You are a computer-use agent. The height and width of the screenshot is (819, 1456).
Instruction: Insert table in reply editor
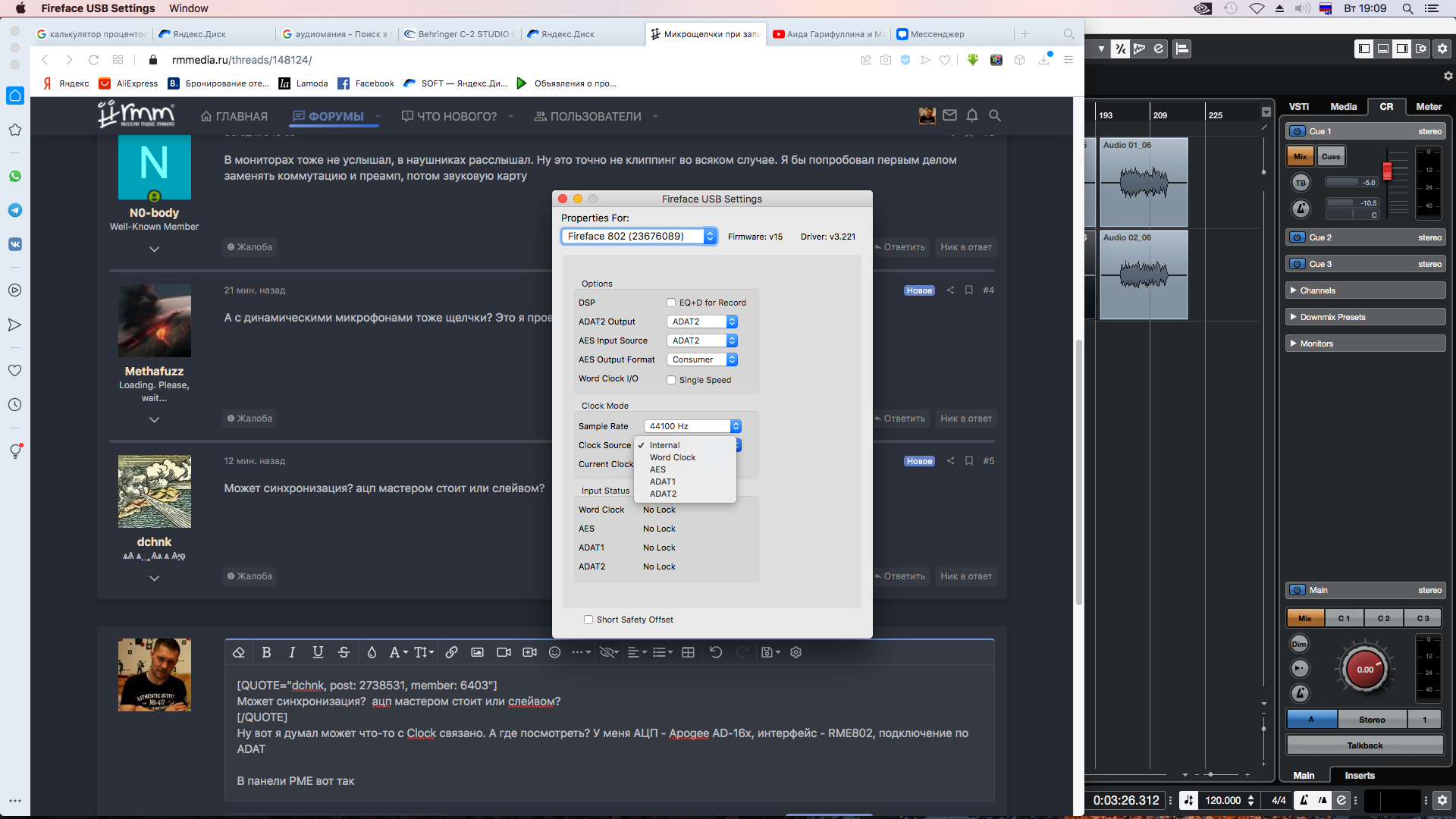688,652
